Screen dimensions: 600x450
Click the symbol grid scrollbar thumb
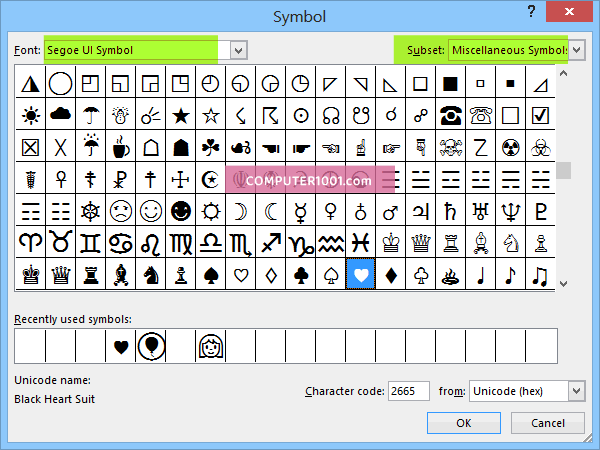click(563, 170)
